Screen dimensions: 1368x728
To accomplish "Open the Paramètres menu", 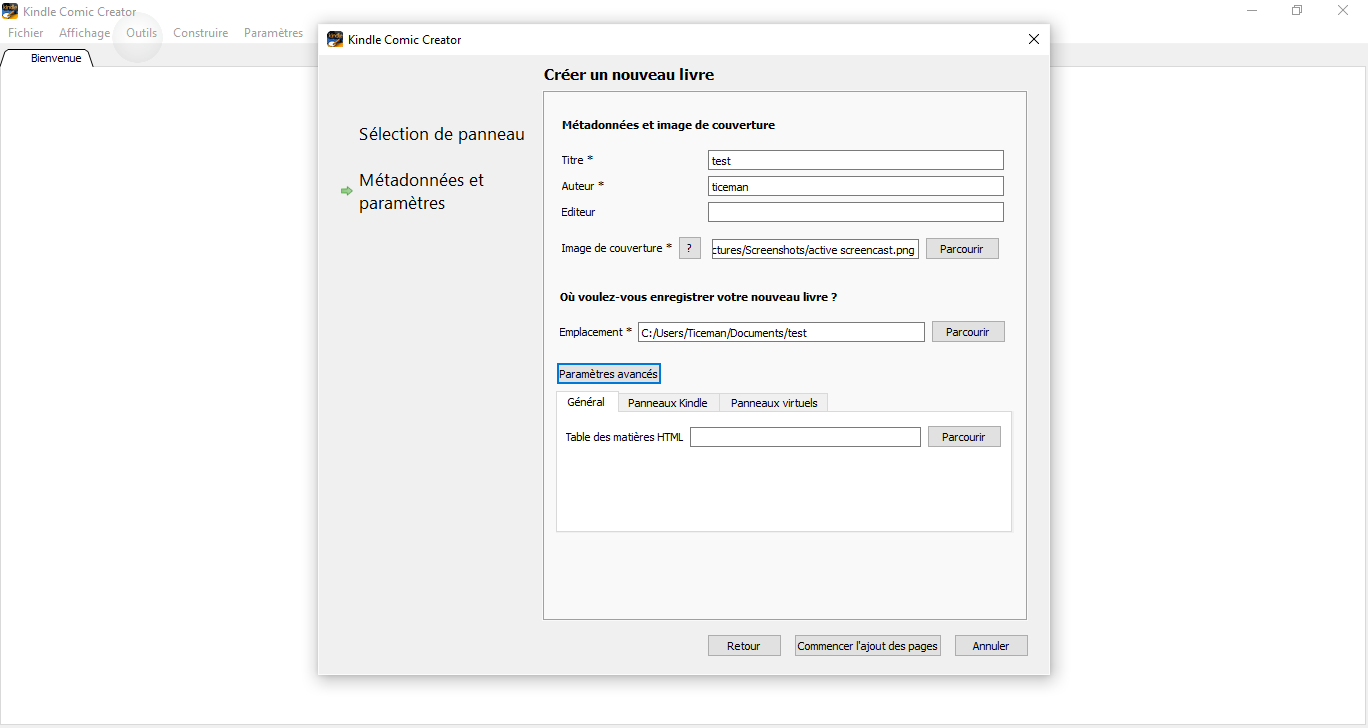I will coord(273,33).
